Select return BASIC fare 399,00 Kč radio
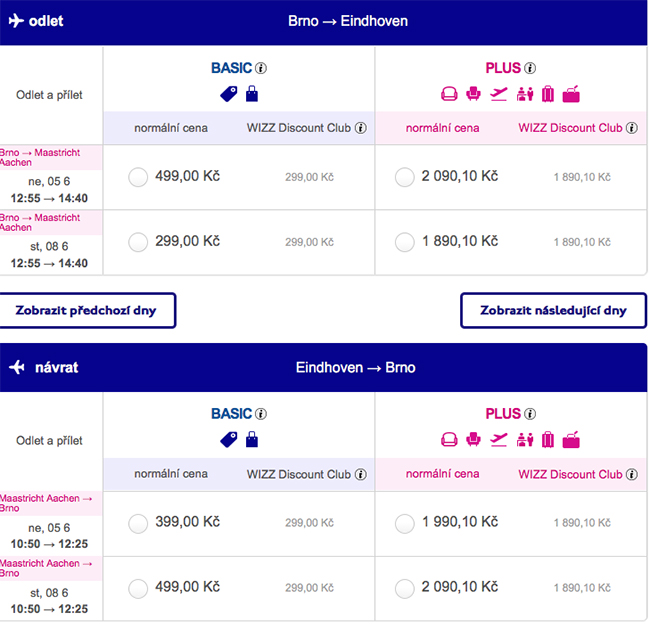 tap(138, 524)
